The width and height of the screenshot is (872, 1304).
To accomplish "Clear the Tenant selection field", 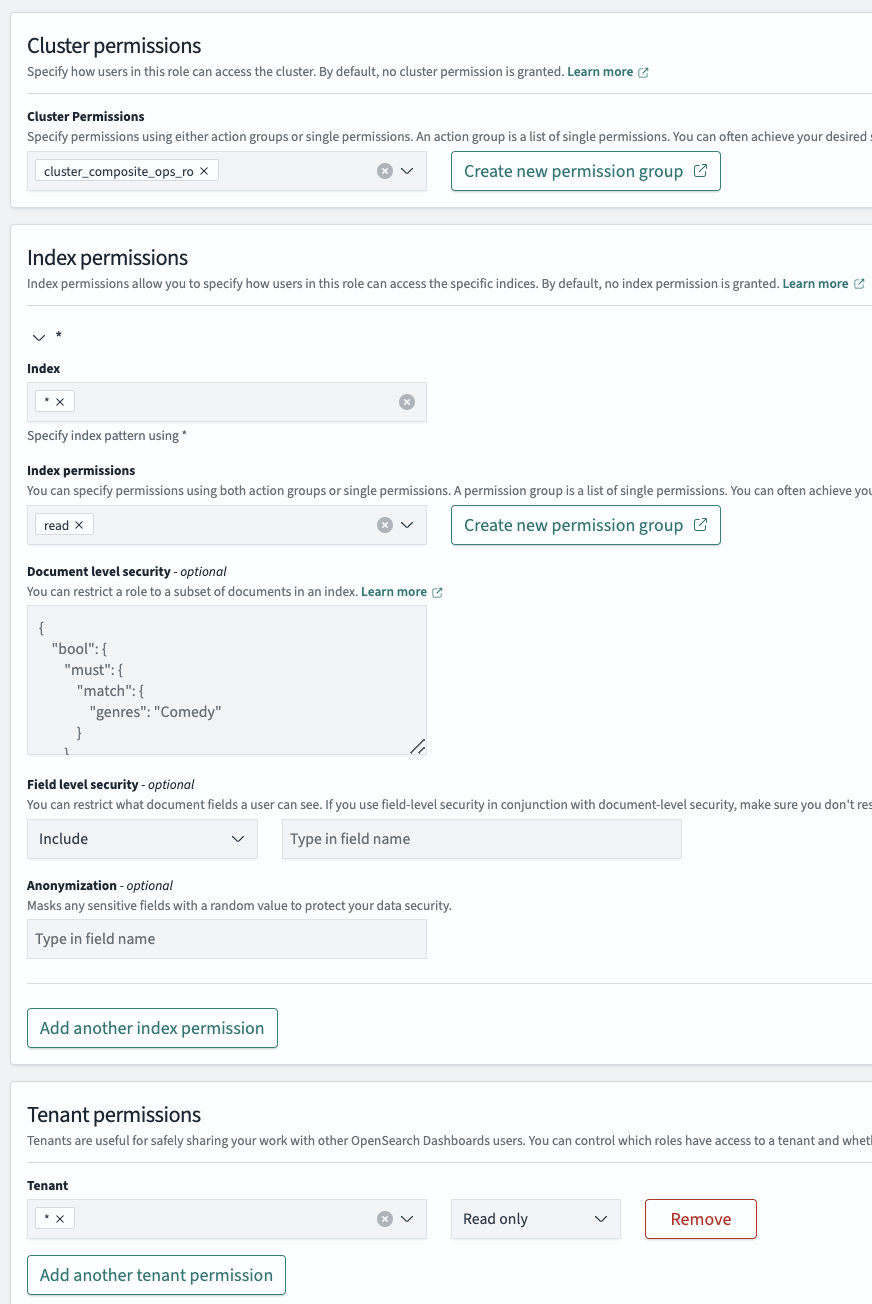I will point(384,1219).
